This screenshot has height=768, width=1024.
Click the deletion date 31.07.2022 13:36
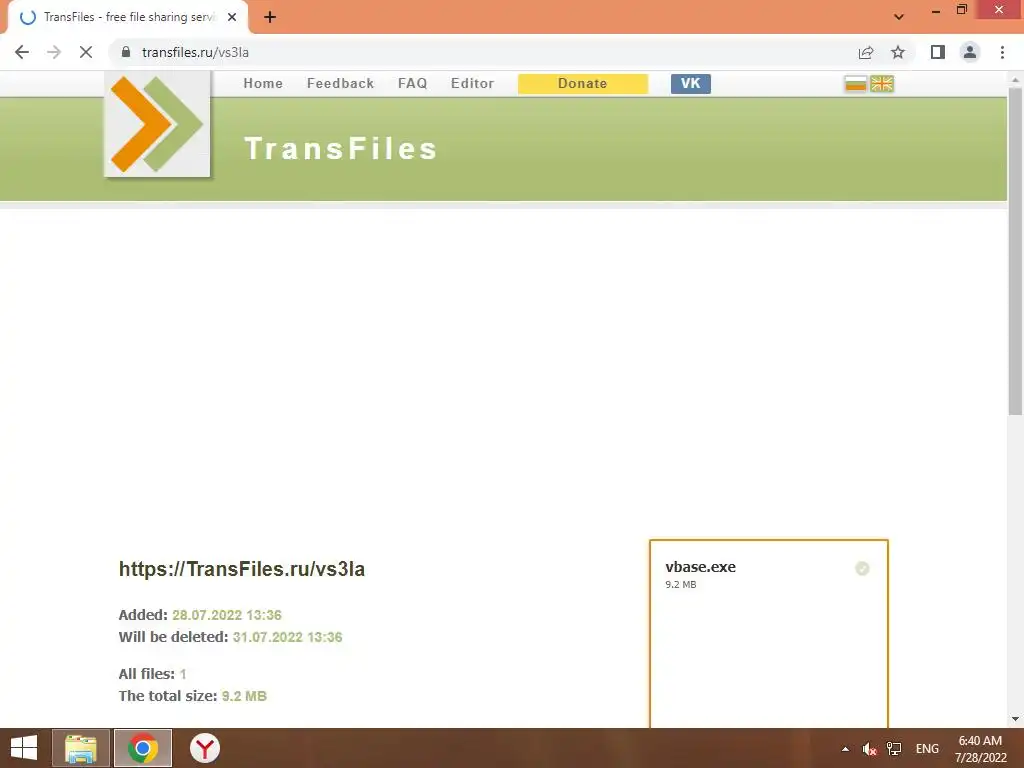click(287, 637)
